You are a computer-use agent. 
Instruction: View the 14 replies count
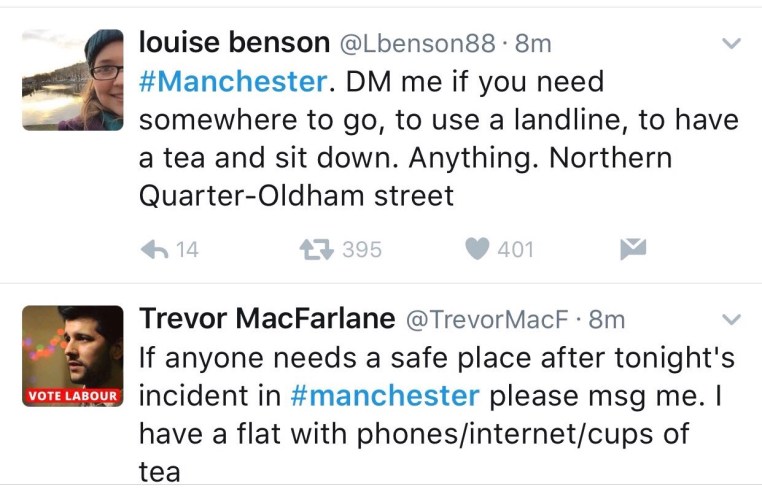point(187,250)
